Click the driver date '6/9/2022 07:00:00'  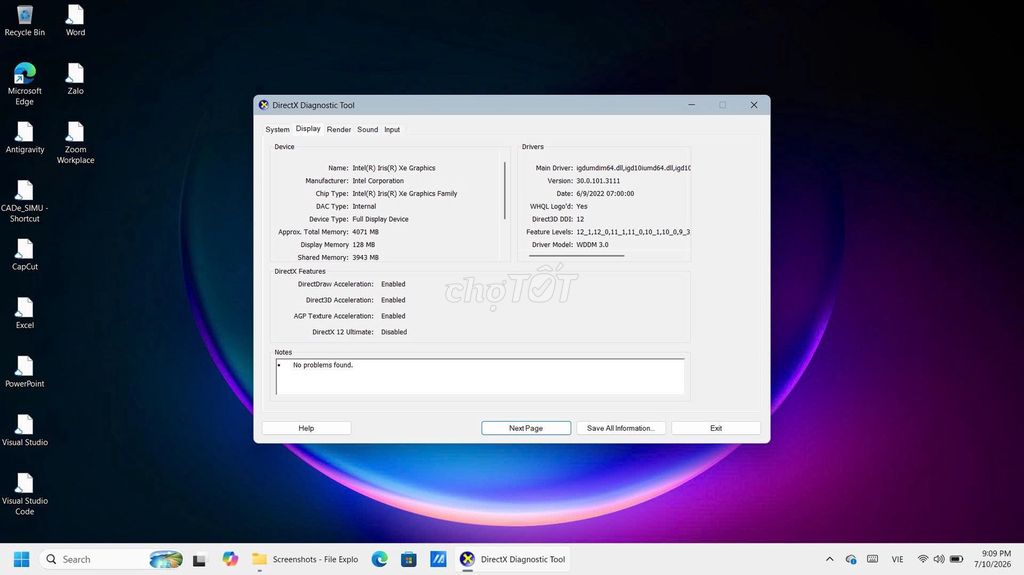pos(605,193)
